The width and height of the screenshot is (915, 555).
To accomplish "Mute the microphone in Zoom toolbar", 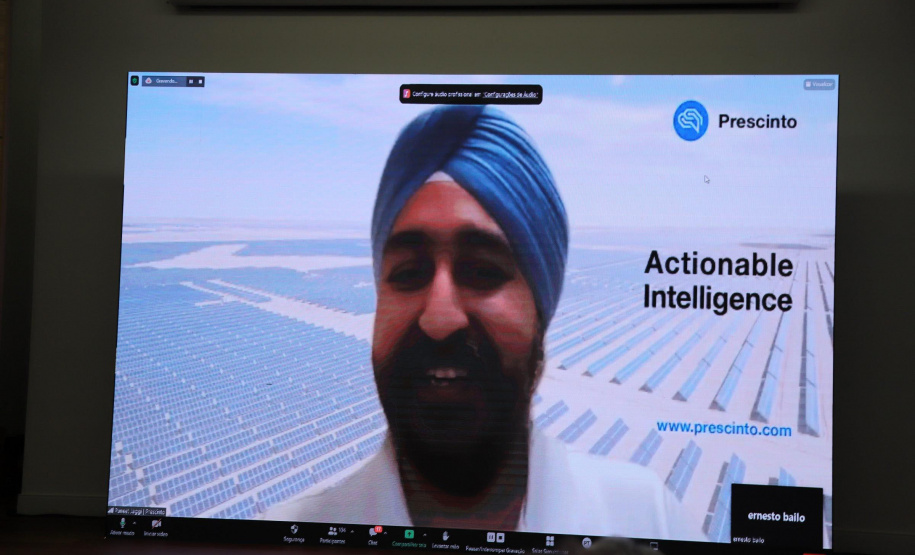I will (x=122, y=524).
